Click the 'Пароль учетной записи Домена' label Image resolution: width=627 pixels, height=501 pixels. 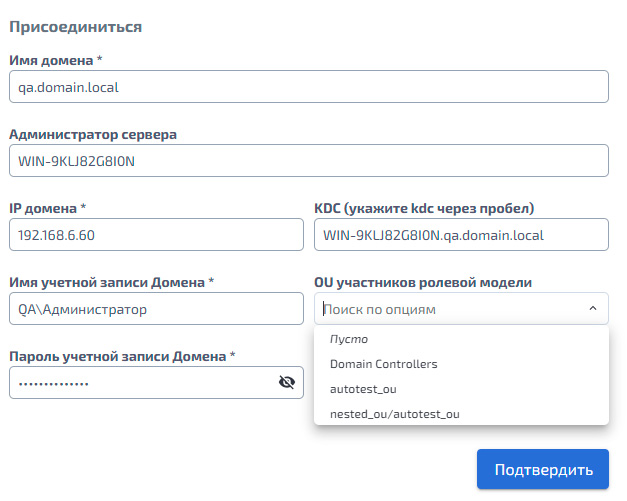coord(122,356)
